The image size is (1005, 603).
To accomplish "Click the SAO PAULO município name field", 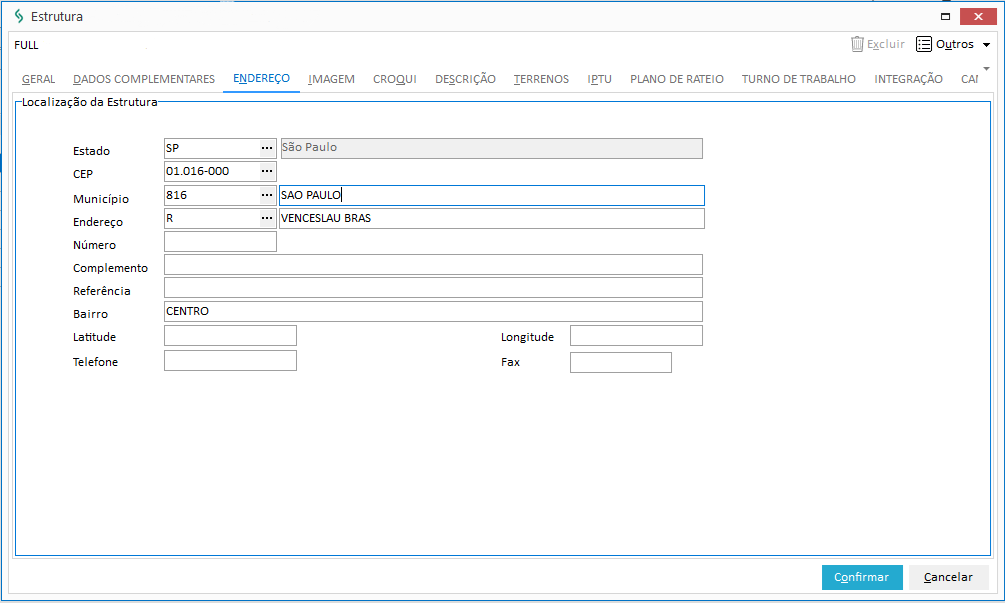I will (x=492, y=195).
